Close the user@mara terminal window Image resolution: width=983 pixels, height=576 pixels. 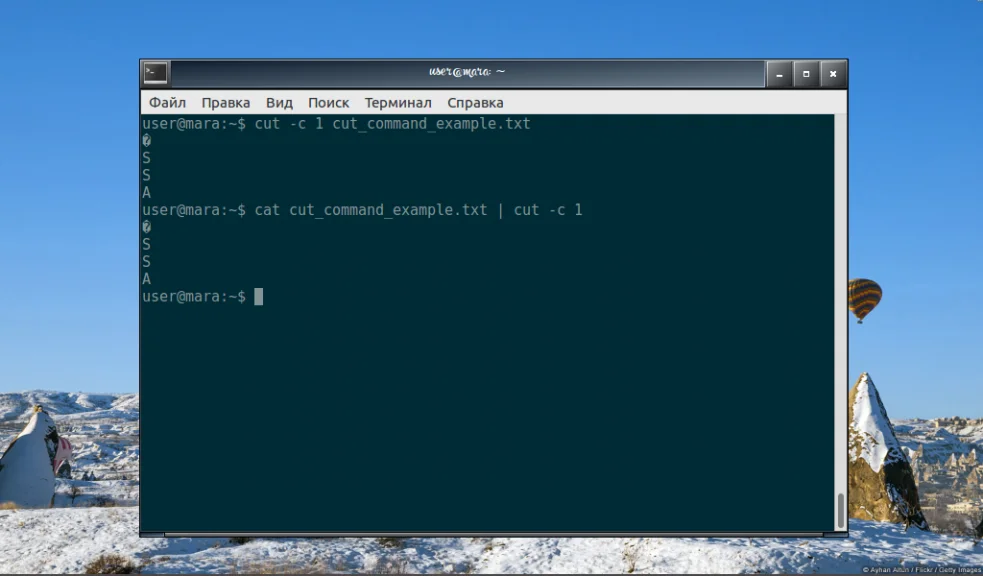pyautogui.click(x=833, y=74)
